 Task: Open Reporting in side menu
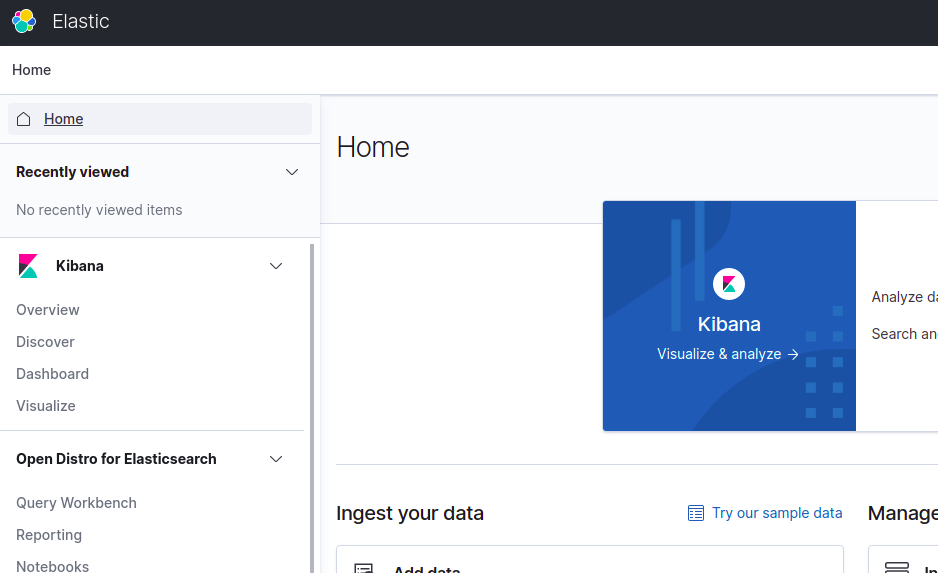49,535
